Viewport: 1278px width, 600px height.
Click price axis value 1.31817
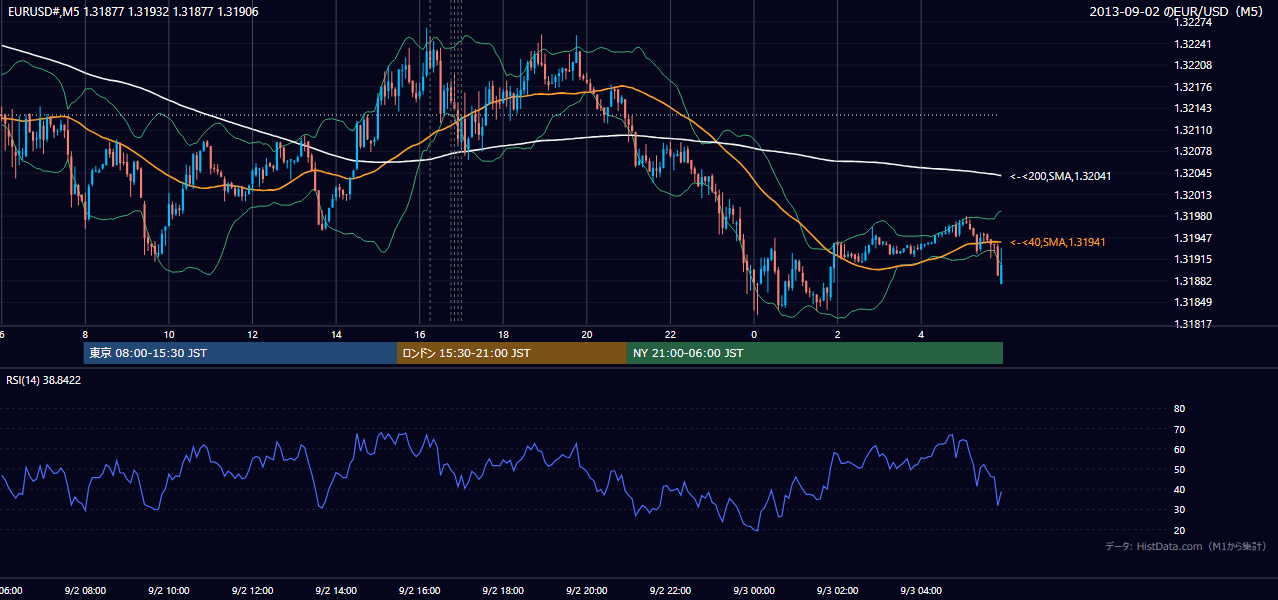(x=1192, y=324)
